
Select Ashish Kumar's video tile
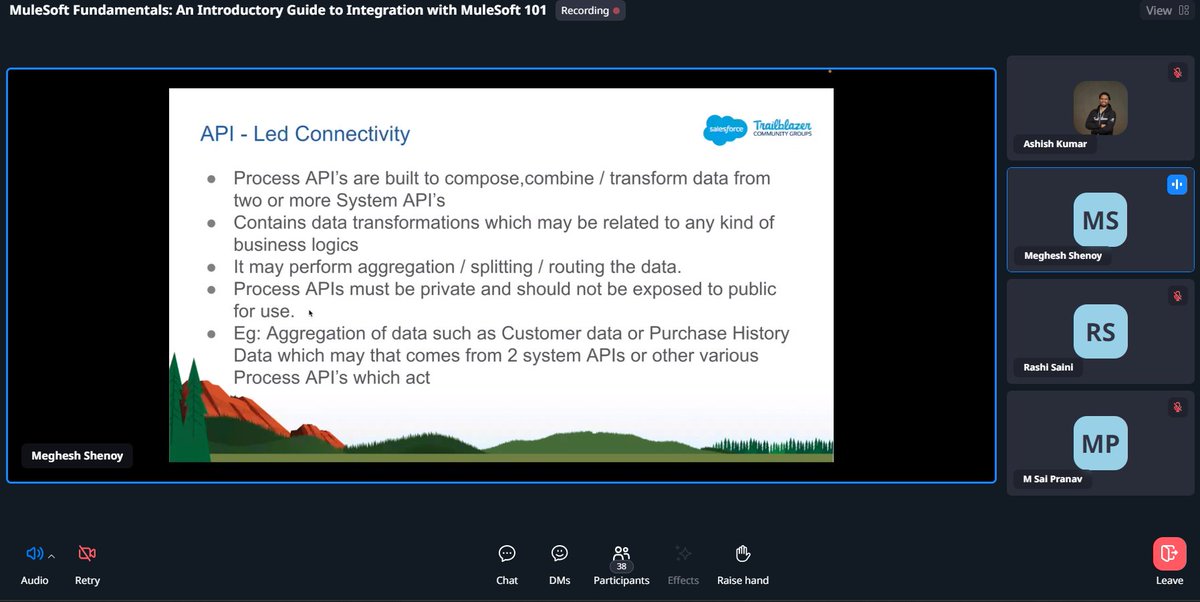pos(1100,108)
